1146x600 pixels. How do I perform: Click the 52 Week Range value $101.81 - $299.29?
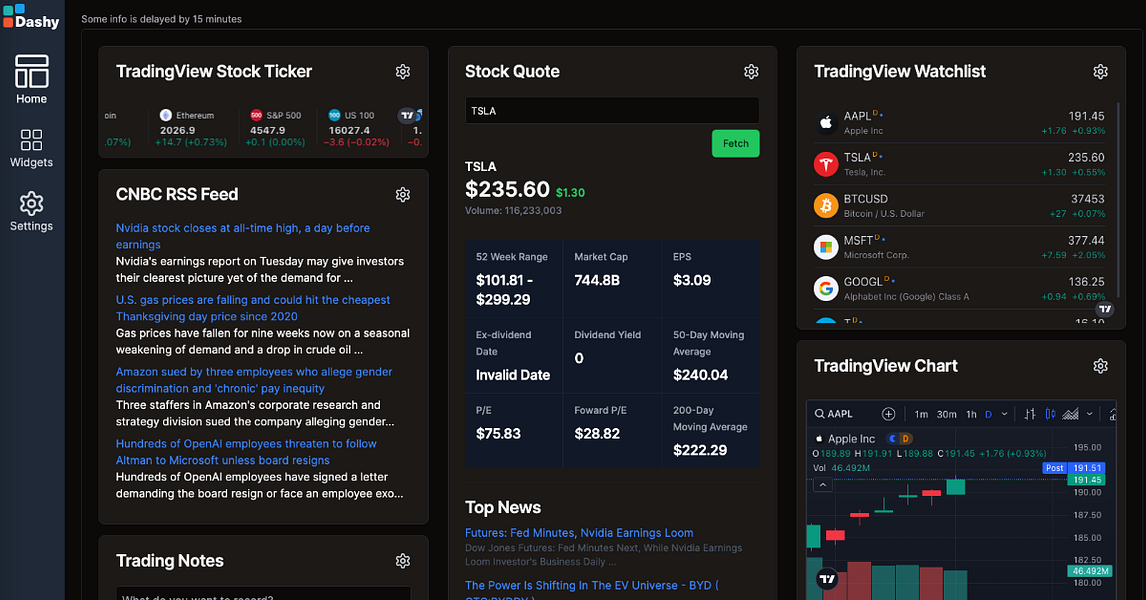[x=504, y=289]
